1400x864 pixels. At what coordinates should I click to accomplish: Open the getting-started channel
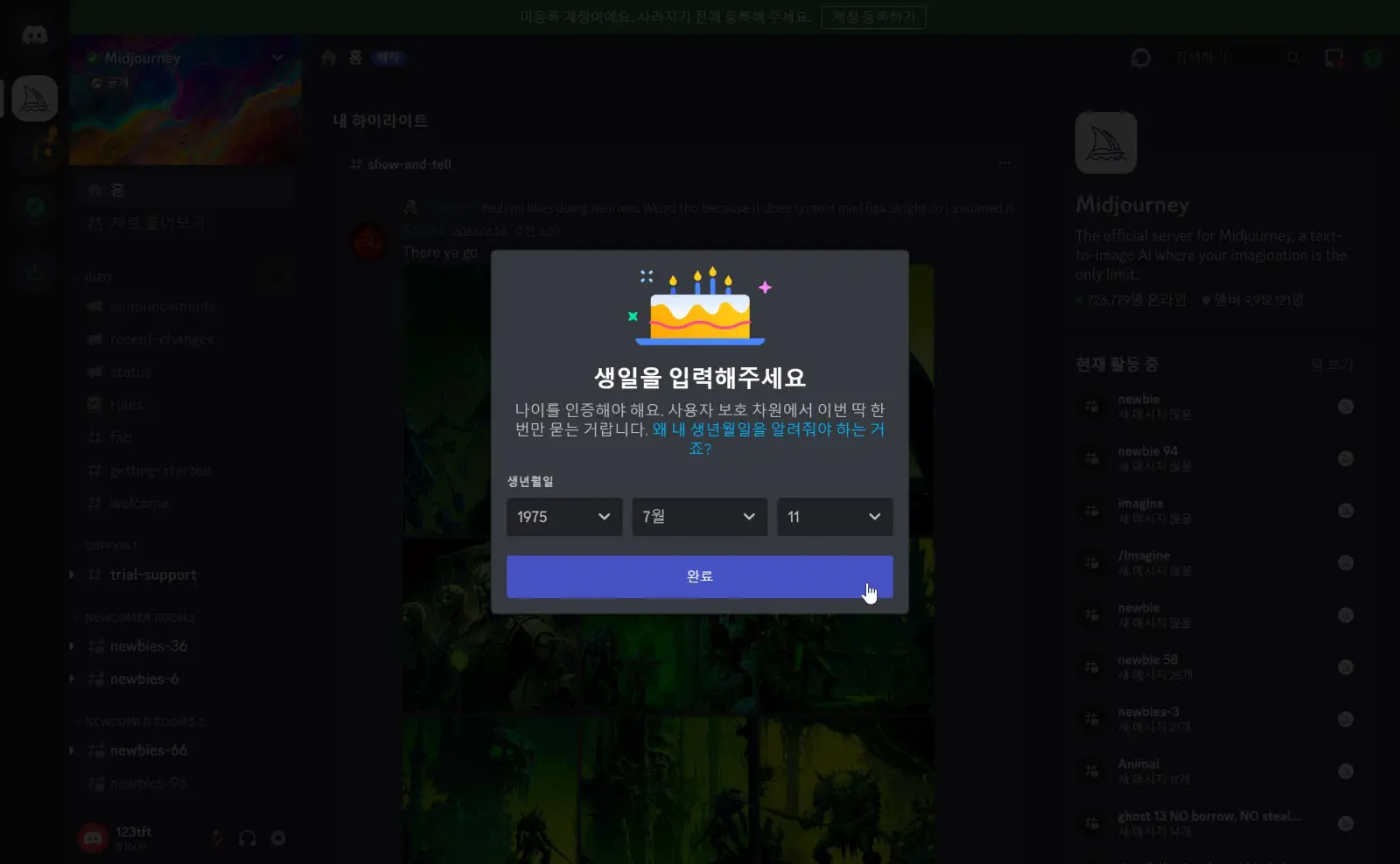[185, 470]
